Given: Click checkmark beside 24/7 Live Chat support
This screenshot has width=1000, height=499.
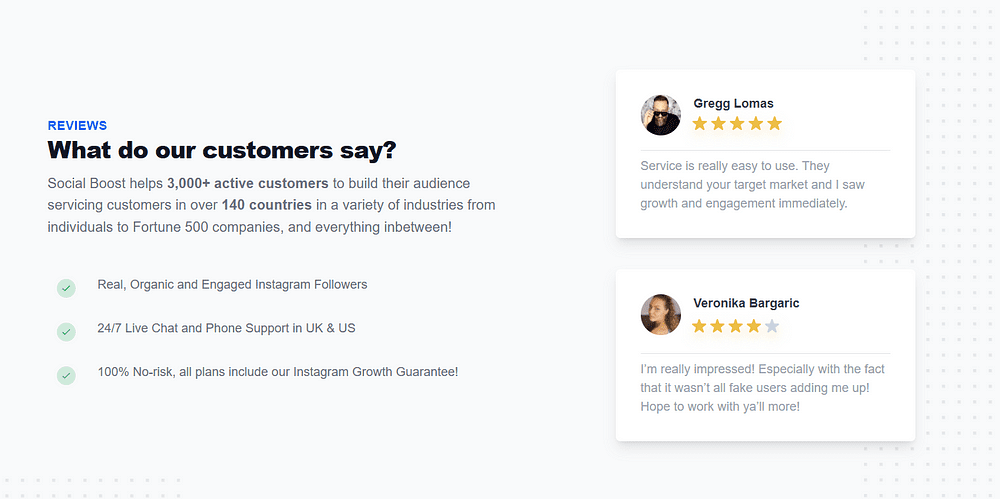Looking at the screenshot, I should 66,332.
